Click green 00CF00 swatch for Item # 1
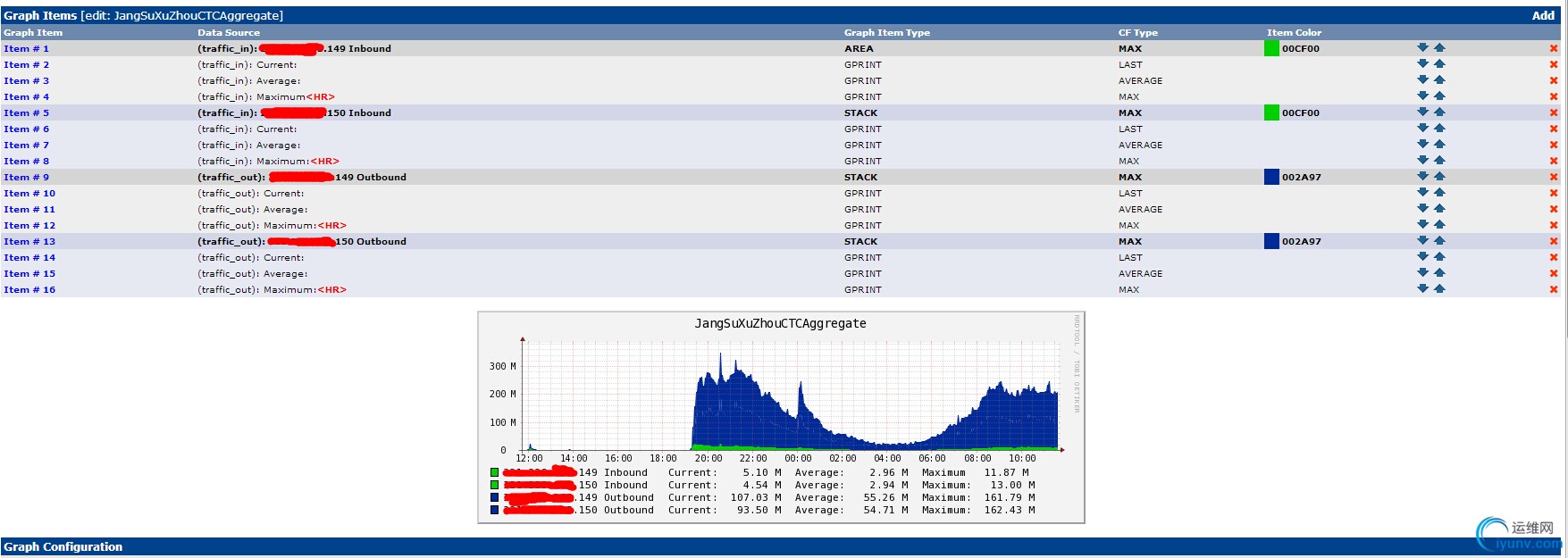Image resolution: width=1568 pixels, height=558 pixels. [1271, 48]
